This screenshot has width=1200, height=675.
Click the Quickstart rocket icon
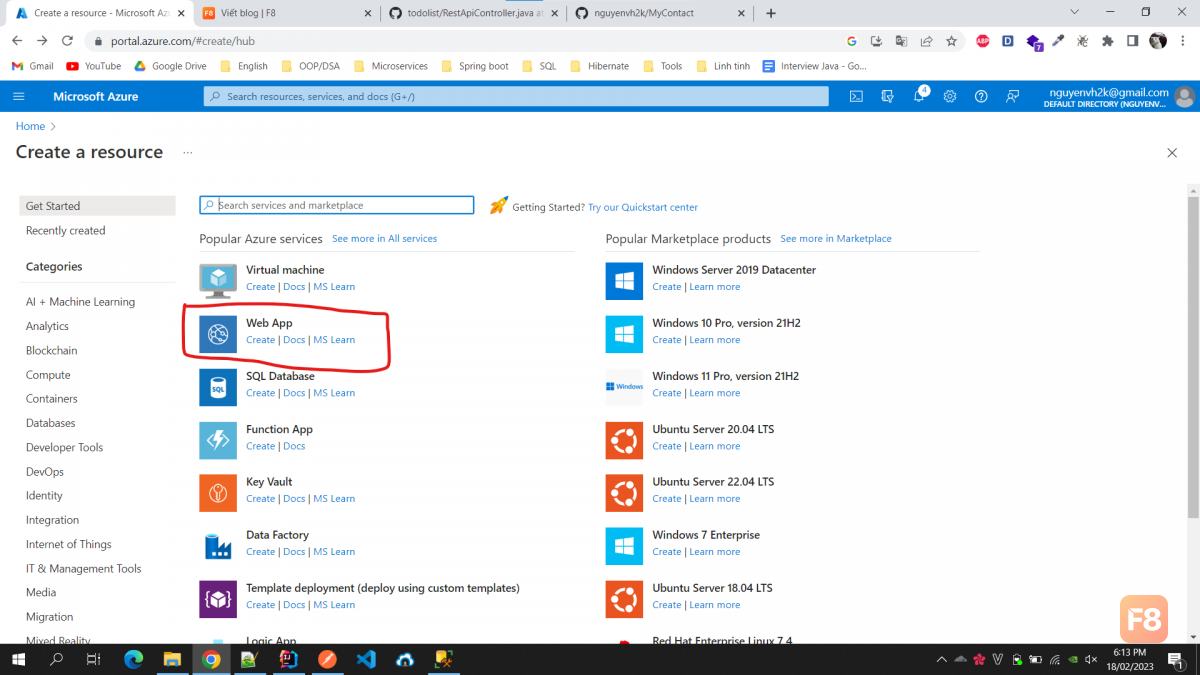click(498, 205)
